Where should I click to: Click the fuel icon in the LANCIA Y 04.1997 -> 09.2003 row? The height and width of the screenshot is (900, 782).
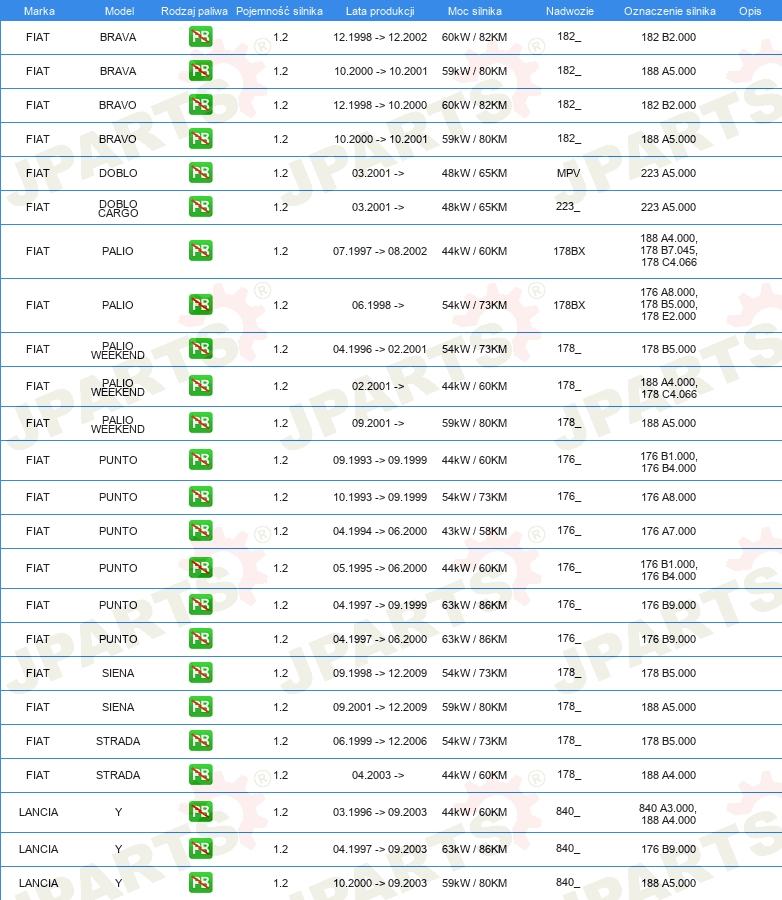pyautogui.click(x=200, y=849)
